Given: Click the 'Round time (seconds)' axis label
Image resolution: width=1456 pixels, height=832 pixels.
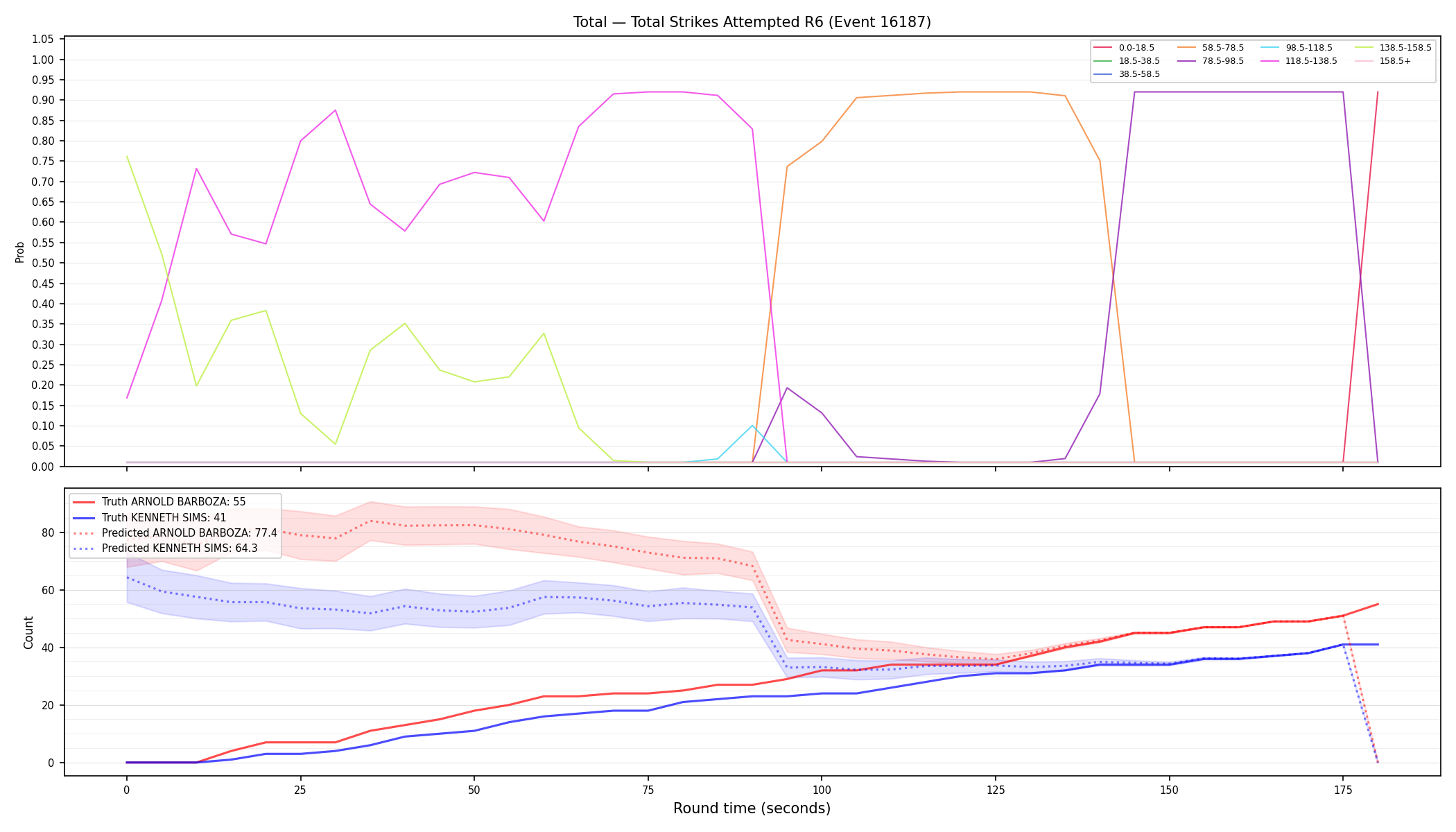Looking at the screenshot, I should (x=752, y=808).
